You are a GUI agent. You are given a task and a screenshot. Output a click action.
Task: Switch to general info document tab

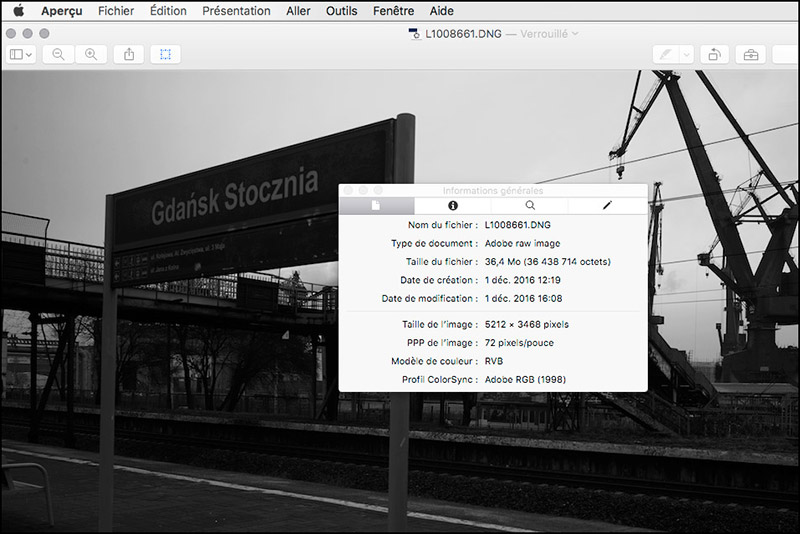376,205
